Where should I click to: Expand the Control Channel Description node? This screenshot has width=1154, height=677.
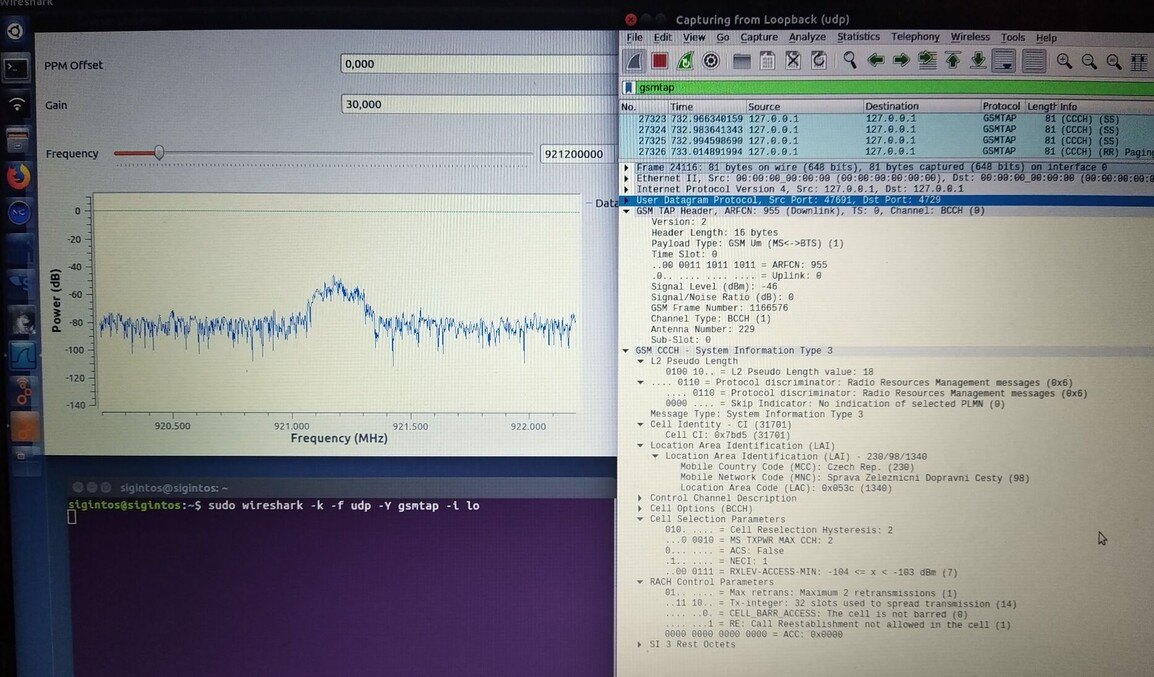click(640, 498)
